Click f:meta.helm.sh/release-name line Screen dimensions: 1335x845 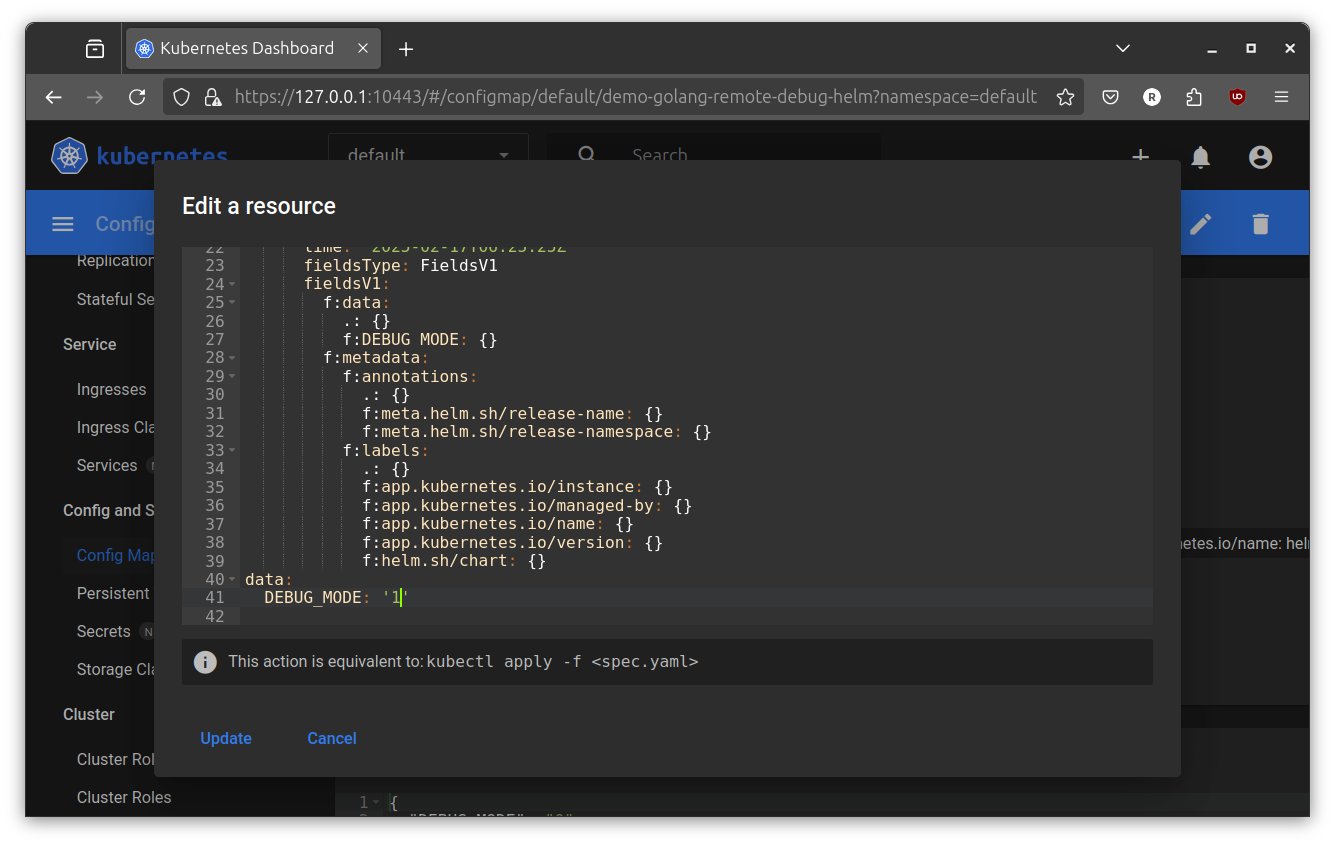(x=512, y=413)
